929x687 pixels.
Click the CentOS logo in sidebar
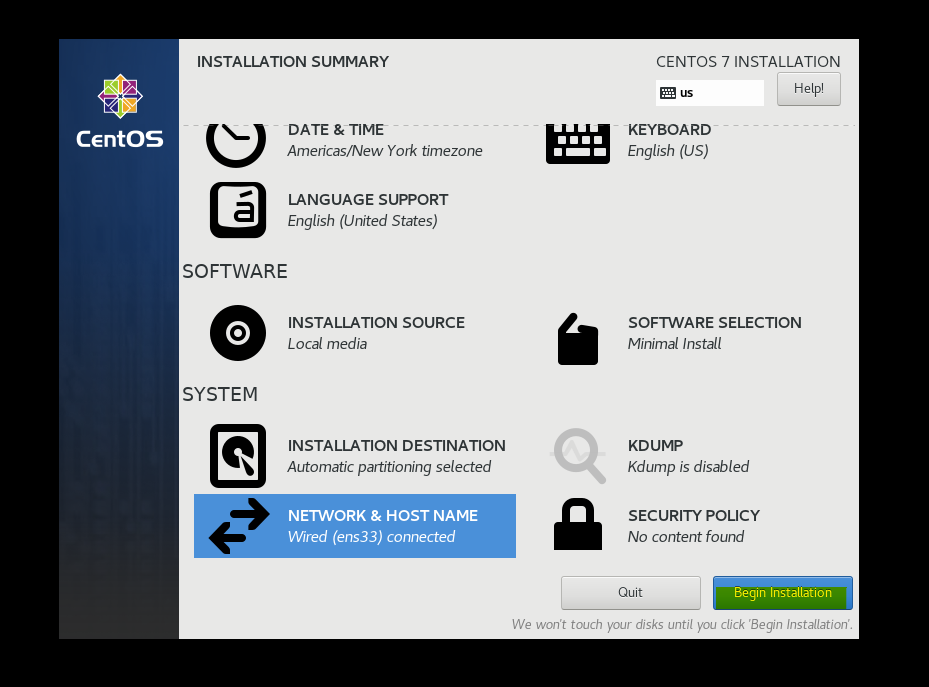[x=120, y=111]
